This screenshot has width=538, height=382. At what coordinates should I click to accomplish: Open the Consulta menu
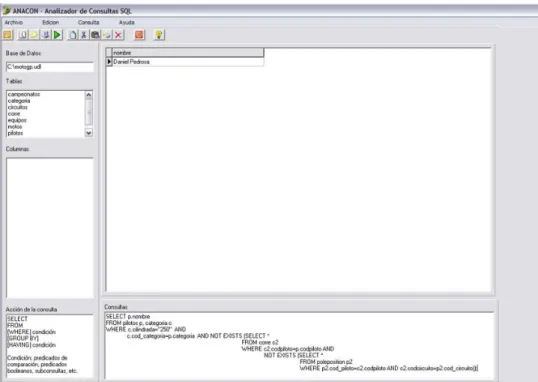[89, 22]
